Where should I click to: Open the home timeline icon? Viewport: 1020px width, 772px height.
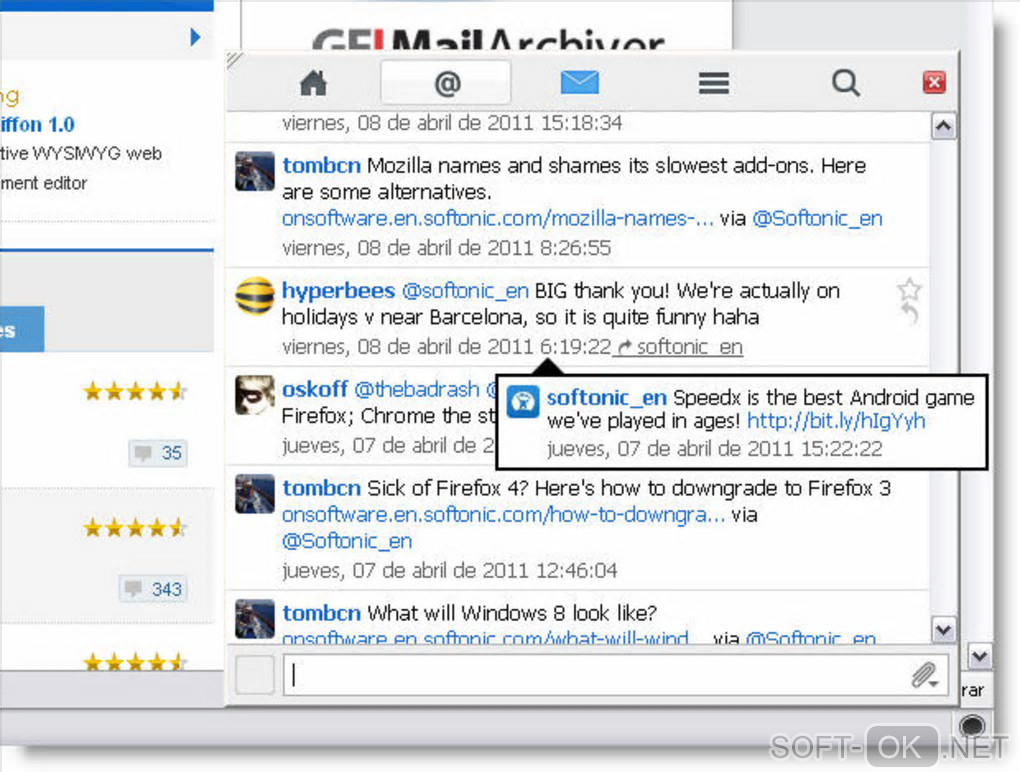click(x=313, y=83)
